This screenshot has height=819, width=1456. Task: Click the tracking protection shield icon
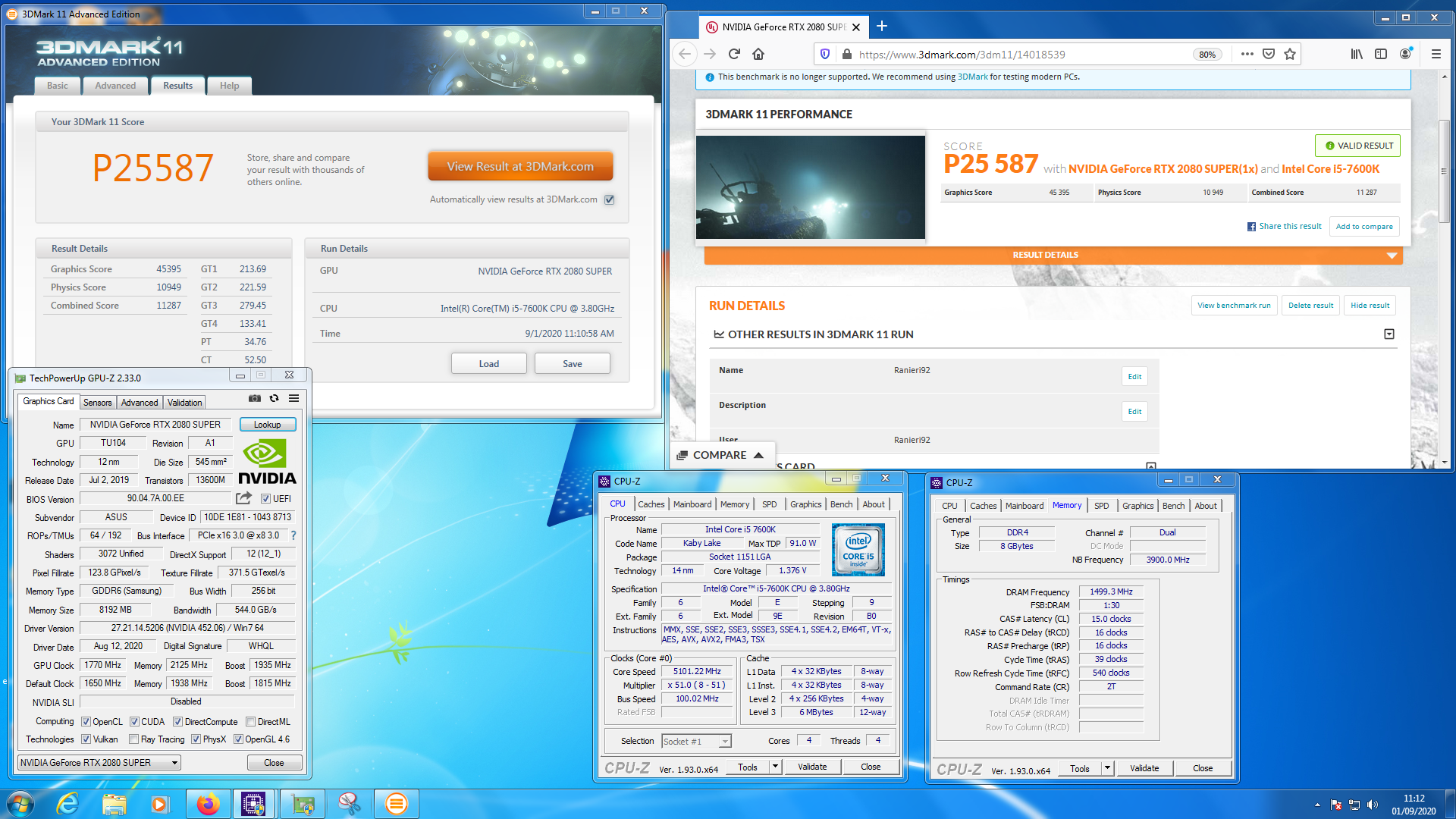coord(825,54)
